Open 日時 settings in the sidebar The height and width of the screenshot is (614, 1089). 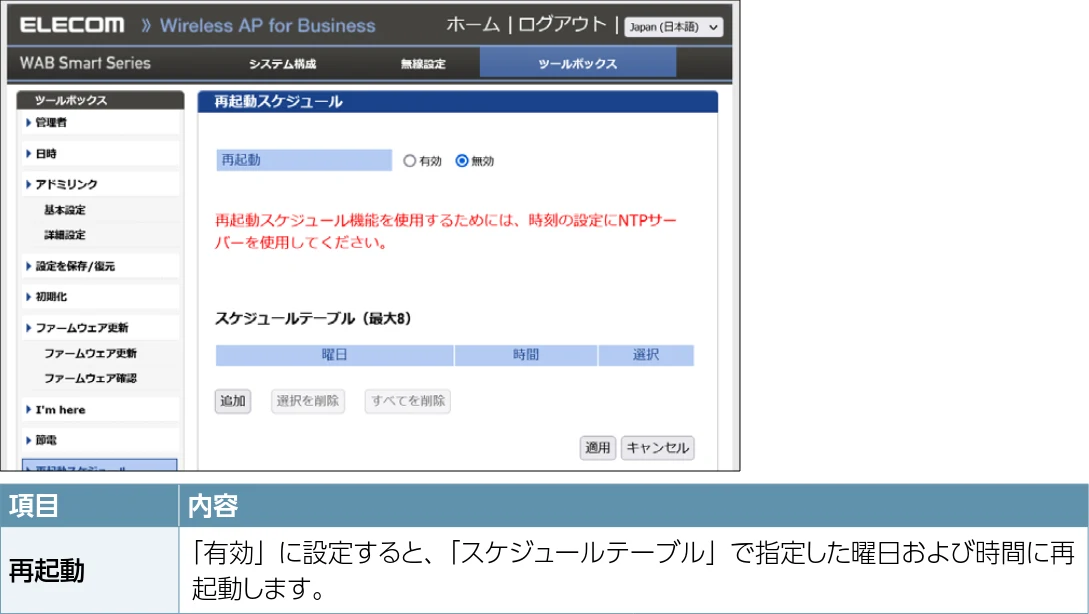tap(101, 154)
